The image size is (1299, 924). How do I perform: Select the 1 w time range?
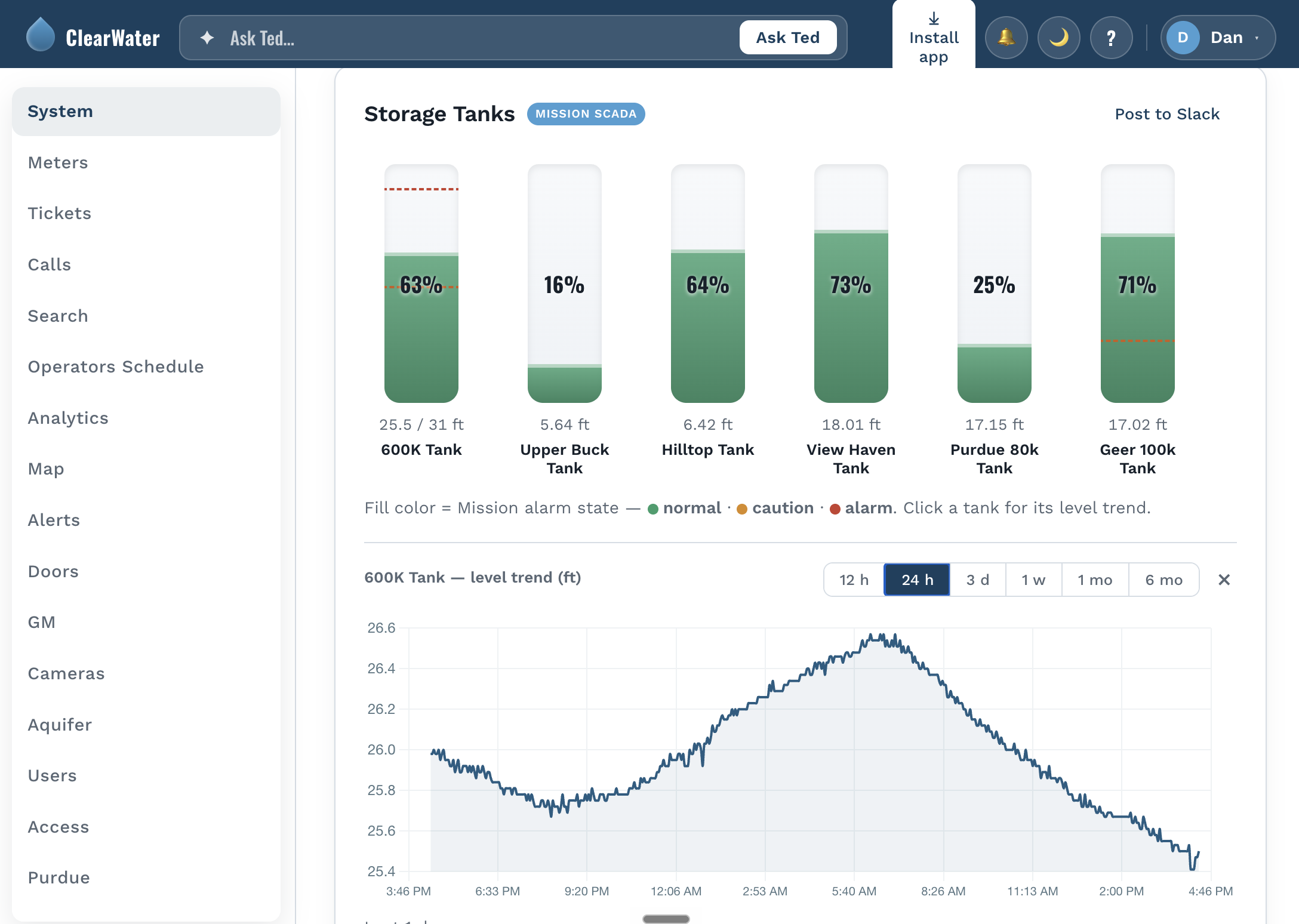pos(1033,580)
